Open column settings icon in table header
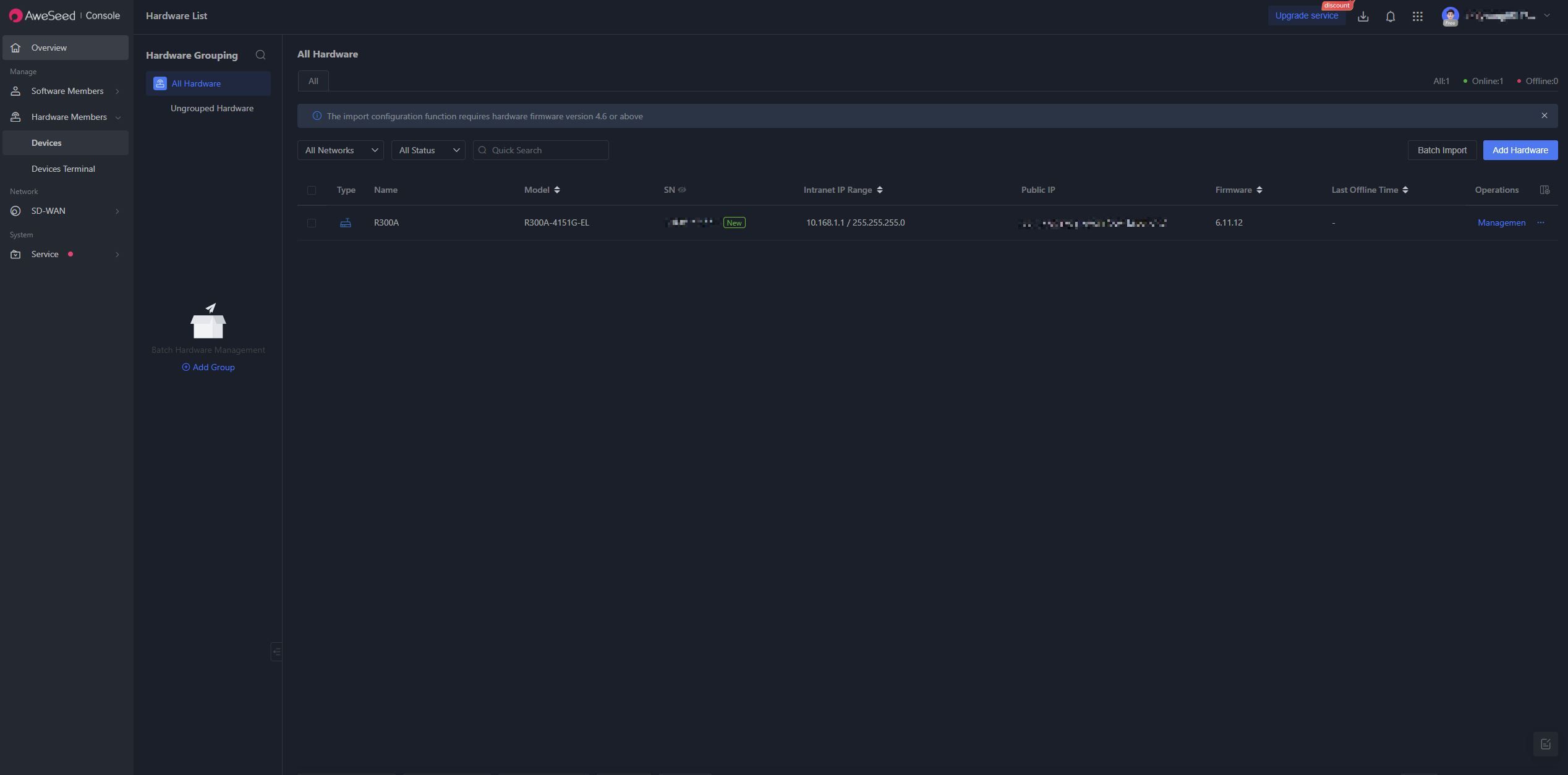Image resolution: width=1568 pixels, height=775 pixels. click(1545, 190)
